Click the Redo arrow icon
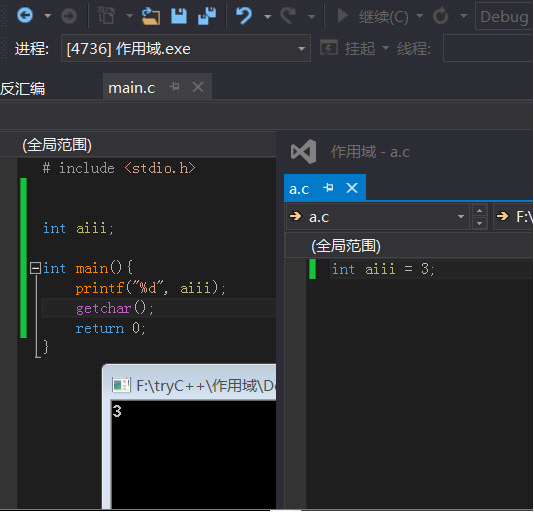The image size is (534, 512). coord(288,16)
